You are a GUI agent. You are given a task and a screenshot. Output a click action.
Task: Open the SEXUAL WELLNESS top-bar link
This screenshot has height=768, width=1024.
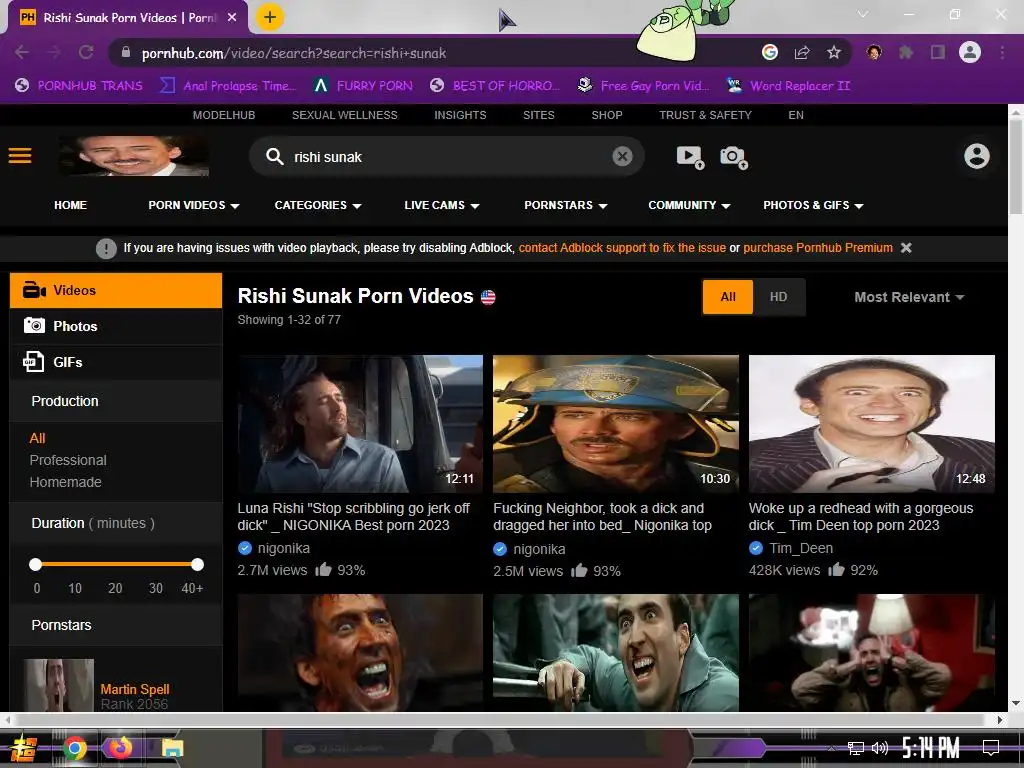(345, 115)
